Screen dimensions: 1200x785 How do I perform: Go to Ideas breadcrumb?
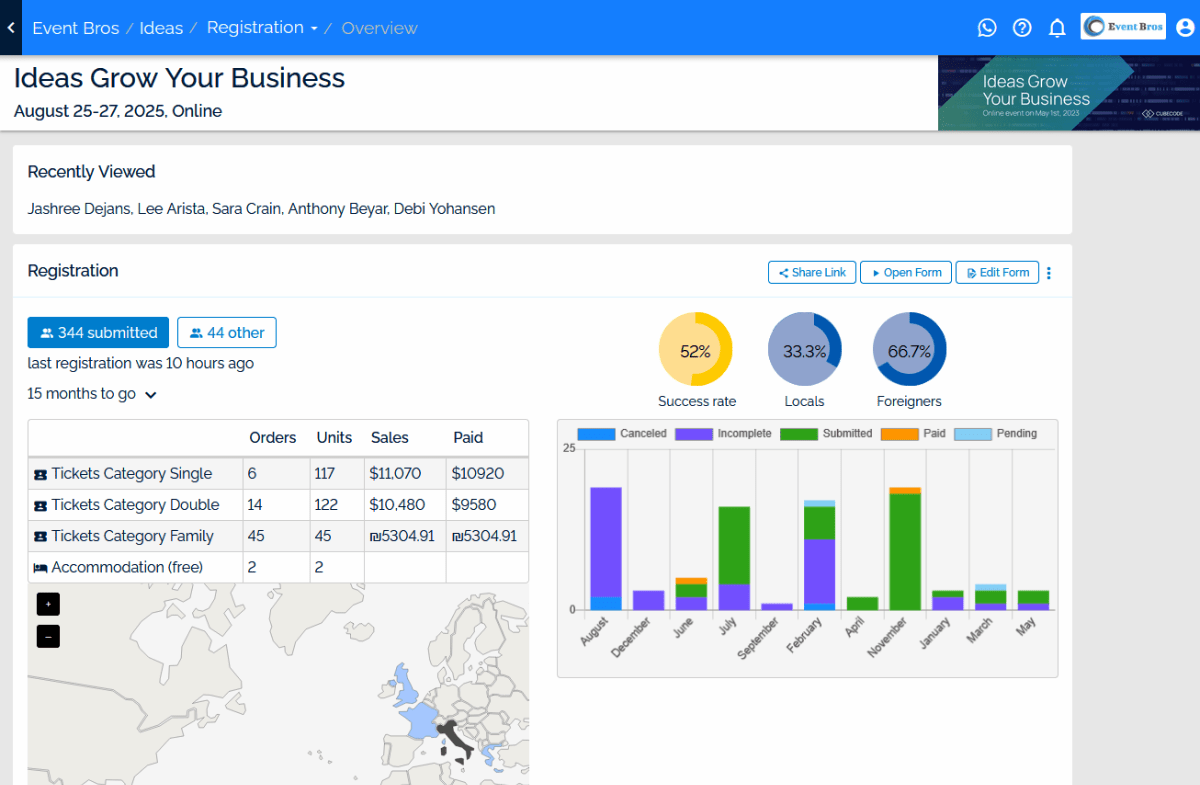tap(161, 28)
